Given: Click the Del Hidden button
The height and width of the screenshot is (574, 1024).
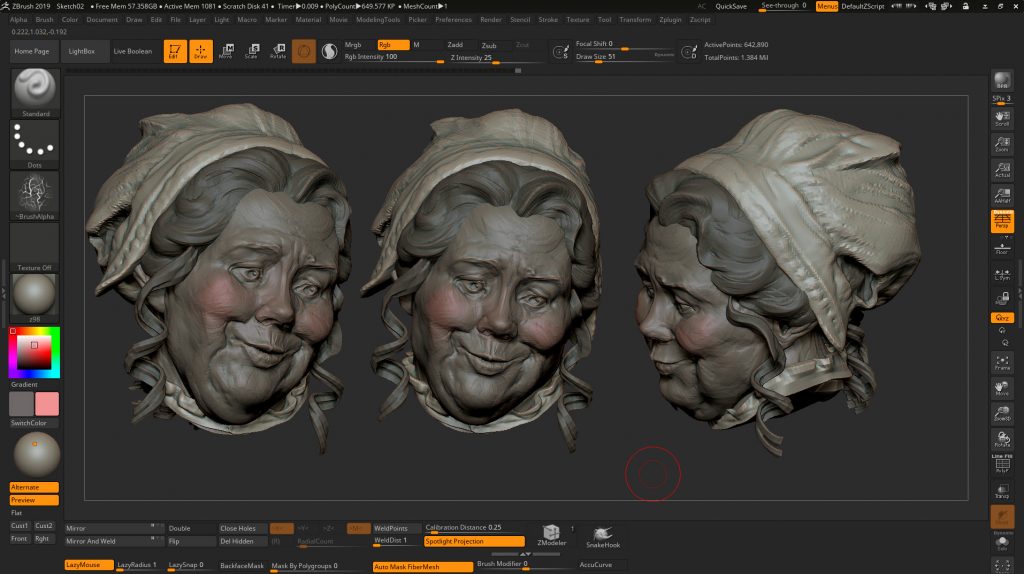Looking at the screenshot, I should [x=242, y=541].
